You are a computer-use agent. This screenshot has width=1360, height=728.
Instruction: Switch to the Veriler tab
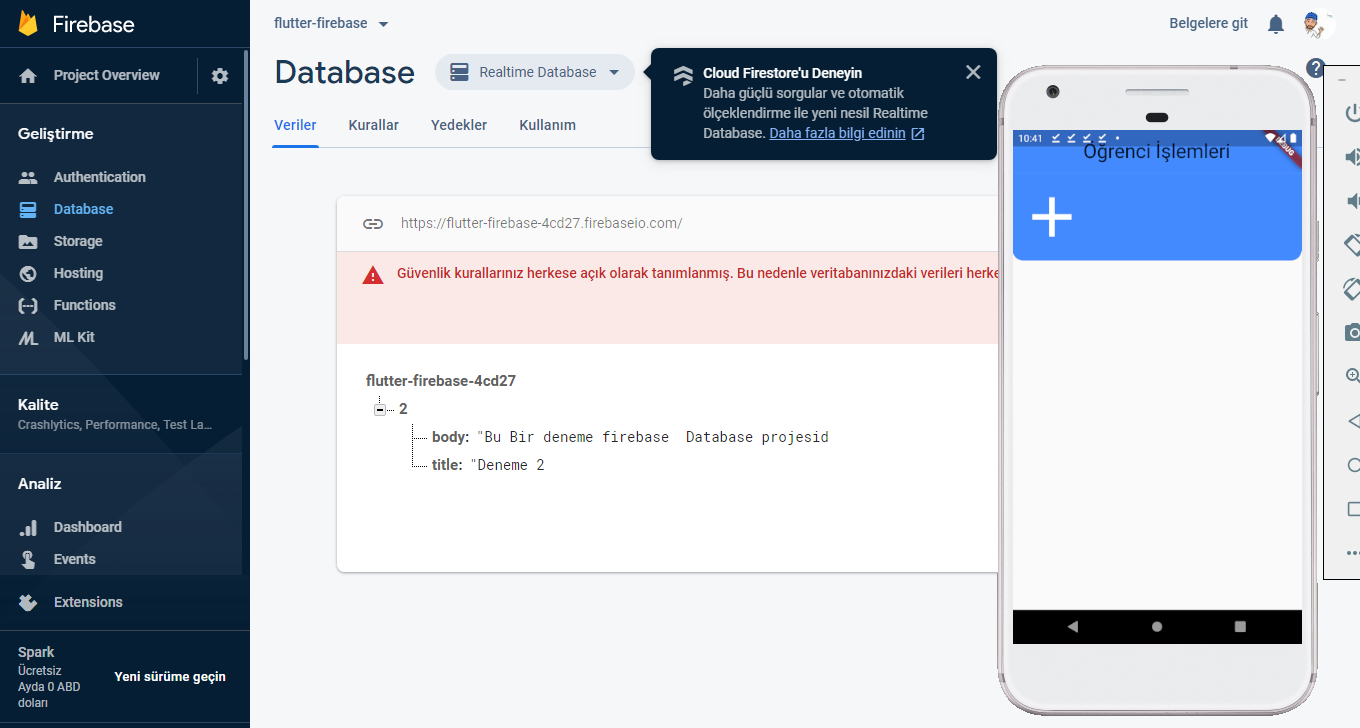pos(295,125)
